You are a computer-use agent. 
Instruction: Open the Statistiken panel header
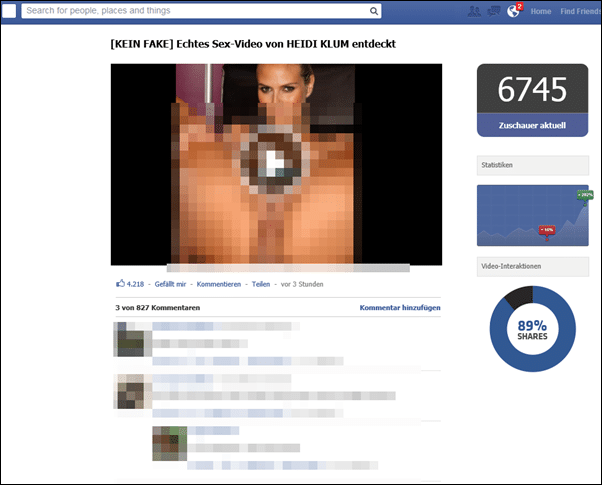(533, 165)
